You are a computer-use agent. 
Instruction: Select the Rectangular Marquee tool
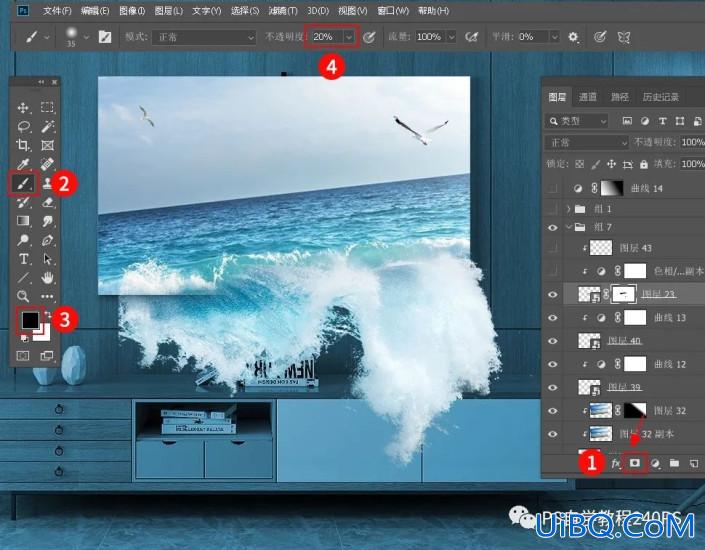[x=47, y=107]
